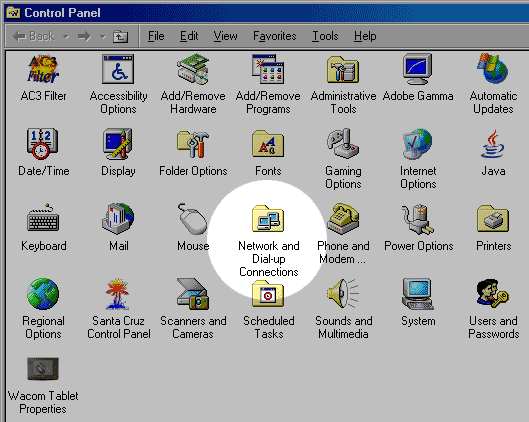This screenshot has width=529, height=422.
Task: Open the AC3 Filter applet
Action: click(x=44, y=69)
